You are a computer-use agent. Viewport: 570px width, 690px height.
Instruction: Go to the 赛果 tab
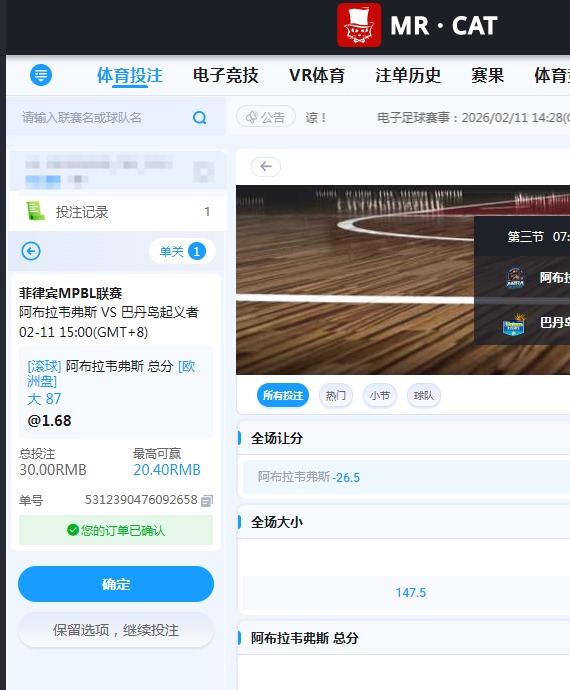[x=487, y=76]
